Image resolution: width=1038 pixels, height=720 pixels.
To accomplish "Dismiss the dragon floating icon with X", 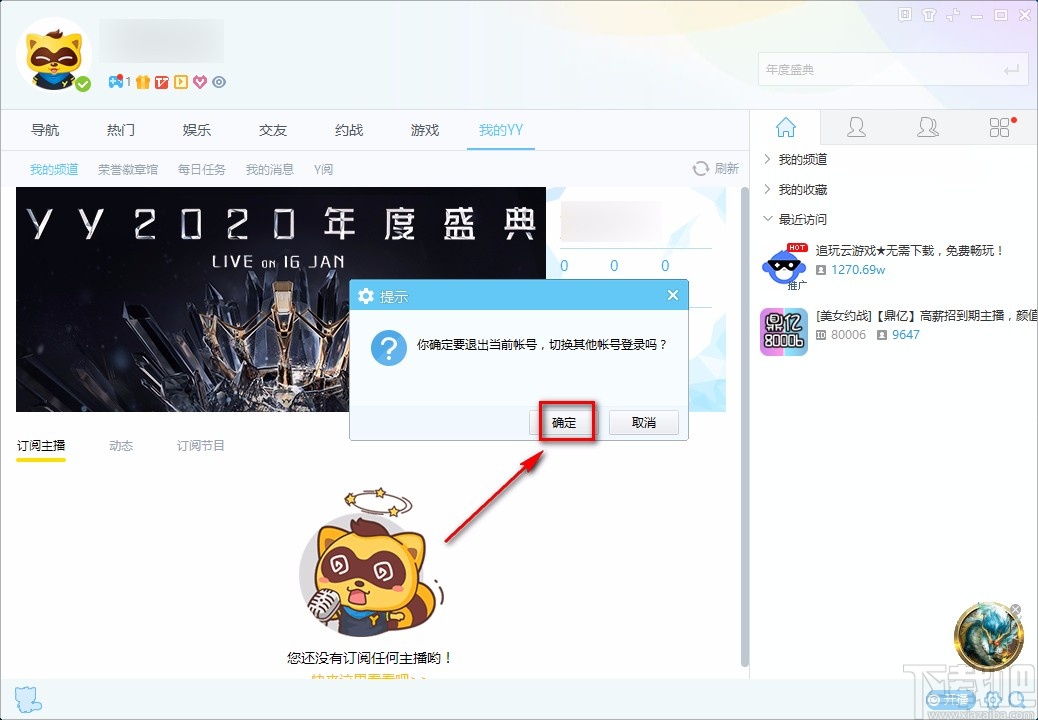I will tap(1016, 609).
